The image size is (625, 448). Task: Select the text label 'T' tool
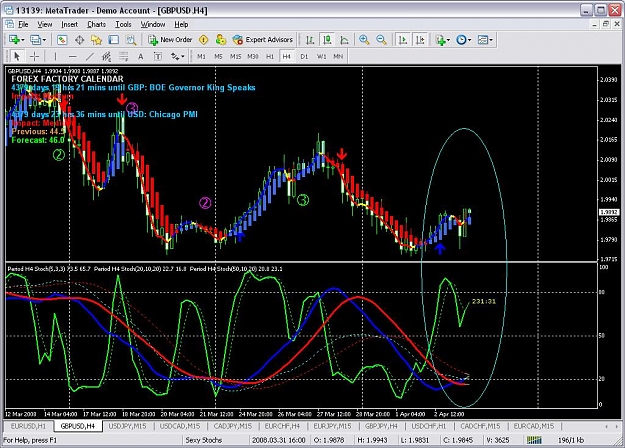(x=158, y=57)
